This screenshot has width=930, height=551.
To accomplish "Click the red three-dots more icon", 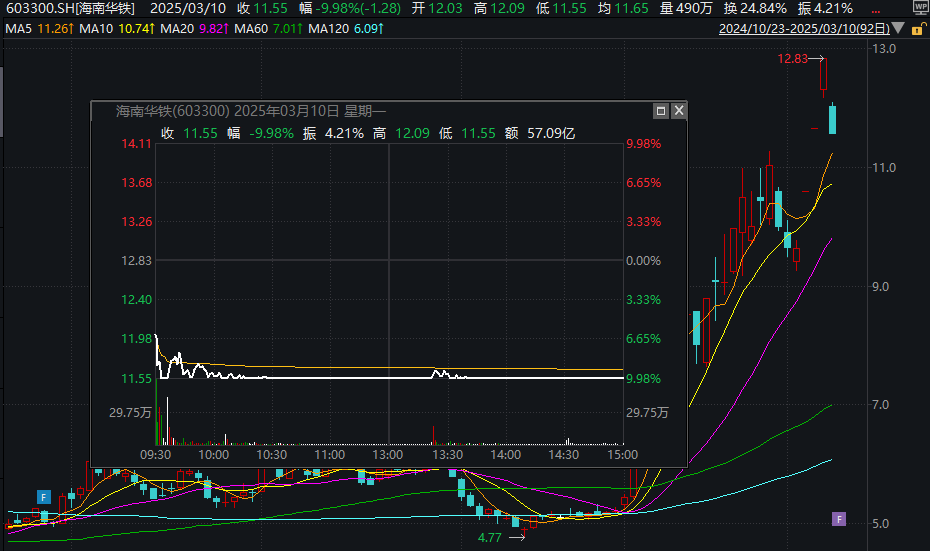I will pyautogui.click(x=878, y=8).
